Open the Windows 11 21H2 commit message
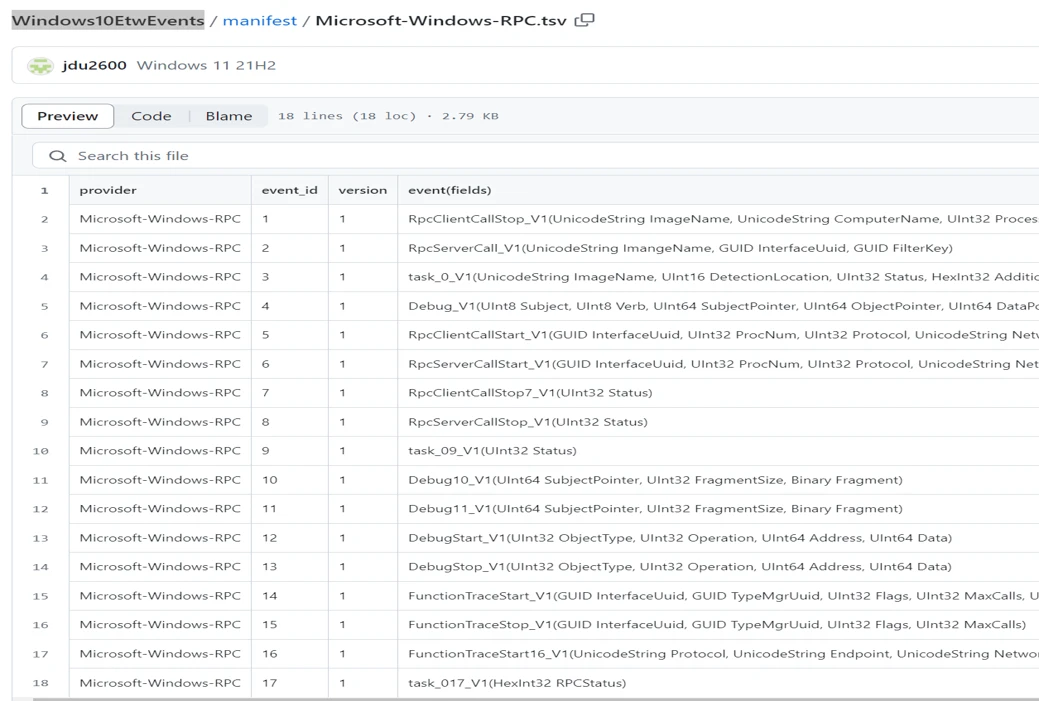The width and height of the screenshot is (1039, 701). click(x=206, y=66)
